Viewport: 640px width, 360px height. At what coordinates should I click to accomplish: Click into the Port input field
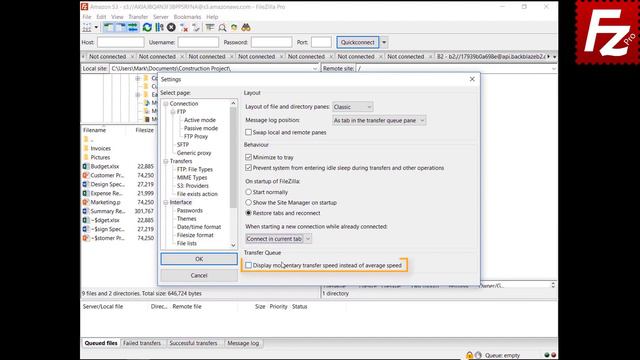[322, 42]
